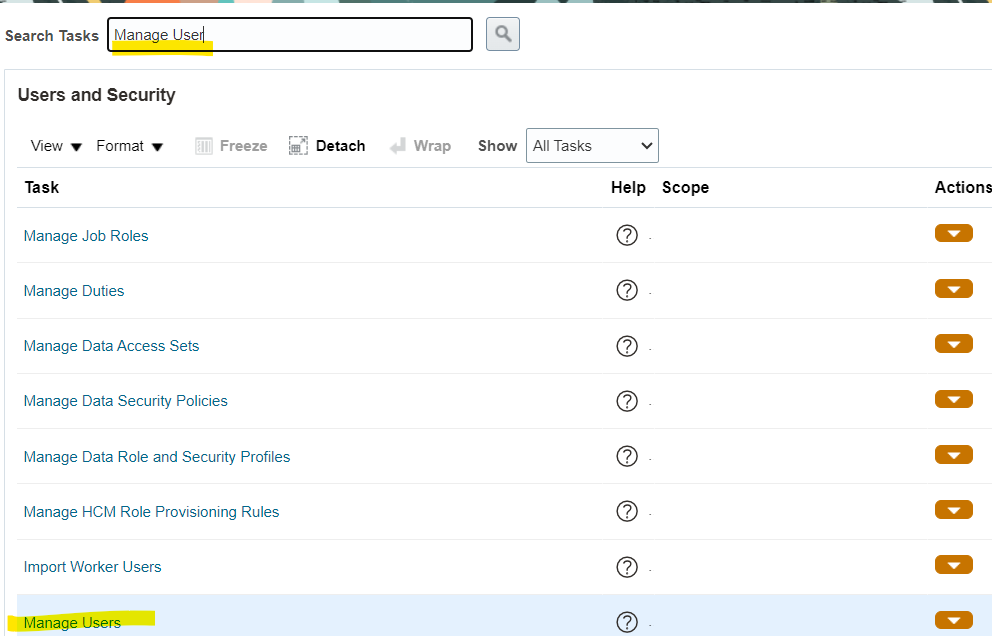The height and width of the screenshot is (636, 992).
Task: Open the Import Worker Users link
Action: tap(92, 567)
